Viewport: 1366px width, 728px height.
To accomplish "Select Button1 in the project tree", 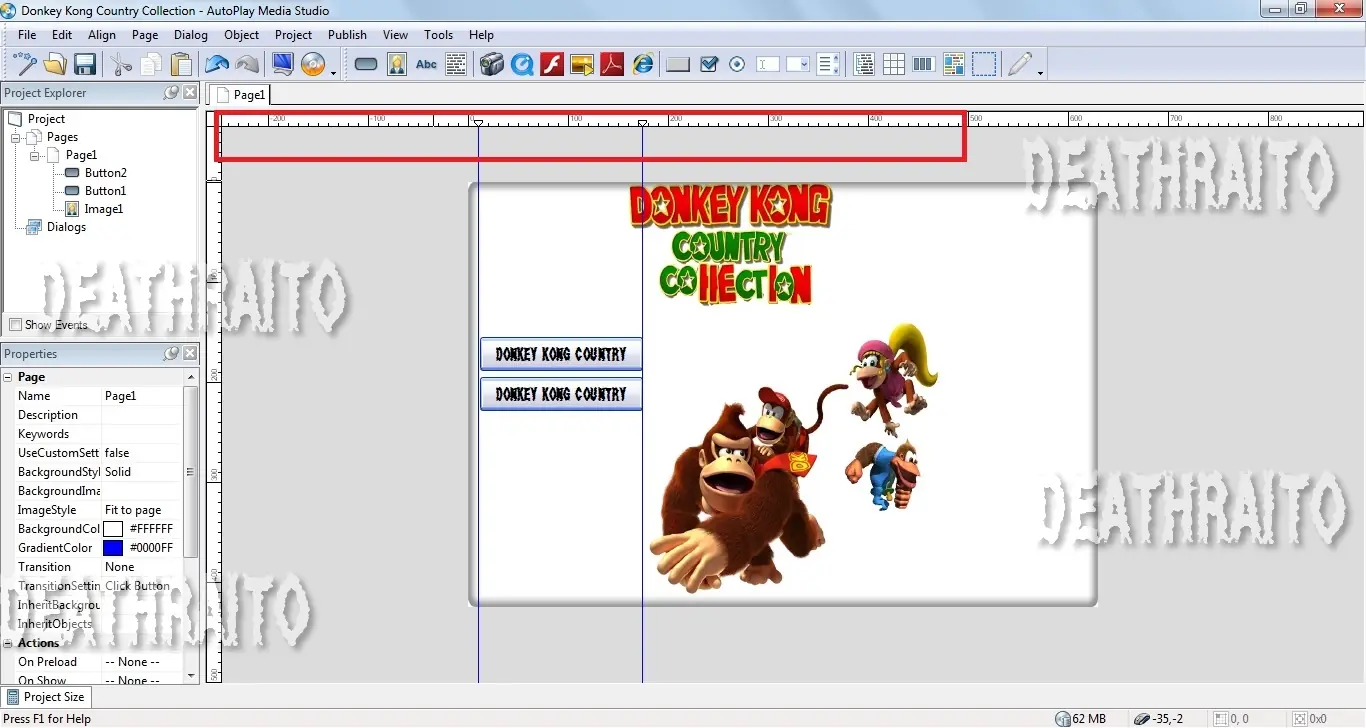I will (106, 191).
